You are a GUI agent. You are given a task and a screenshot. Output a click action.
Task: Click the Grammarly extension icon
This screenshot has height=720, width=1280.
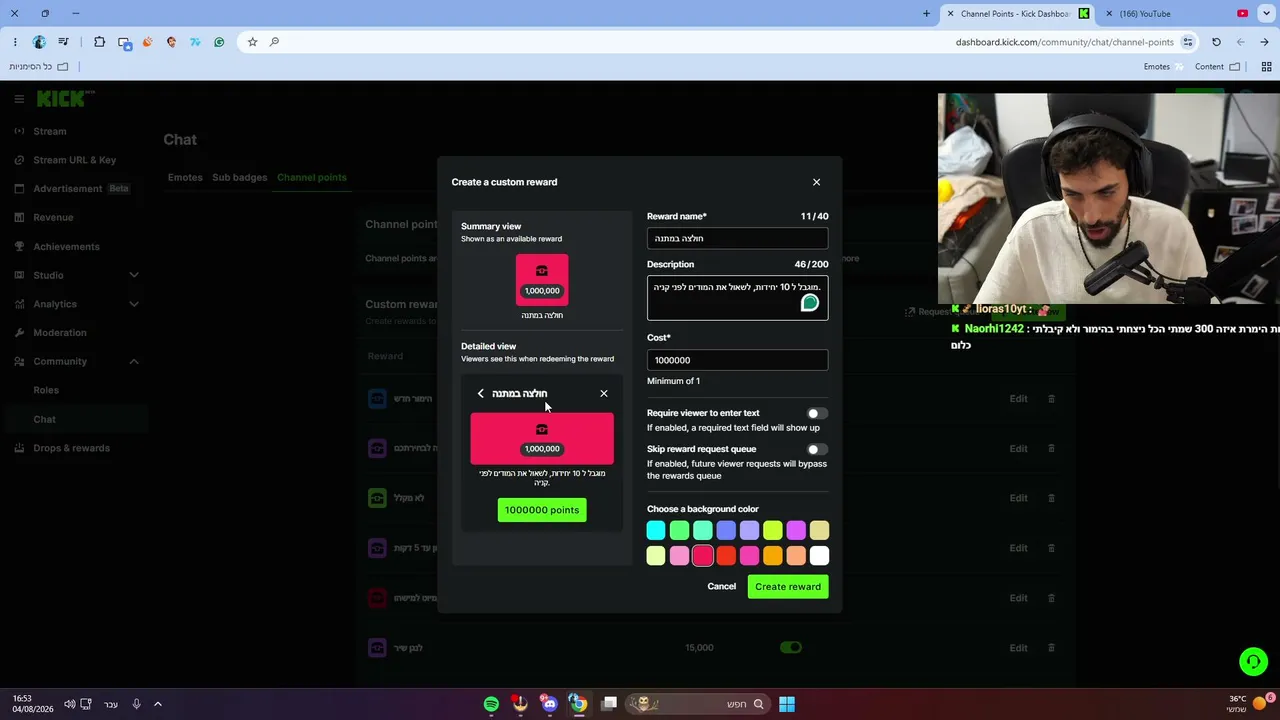pos(219,42)
